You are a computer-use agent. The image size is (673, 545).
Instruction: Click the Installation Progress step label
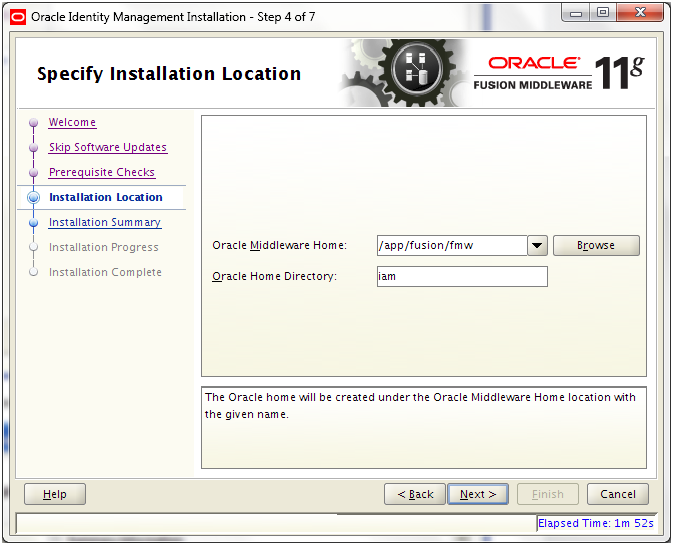tap(103, 247)
